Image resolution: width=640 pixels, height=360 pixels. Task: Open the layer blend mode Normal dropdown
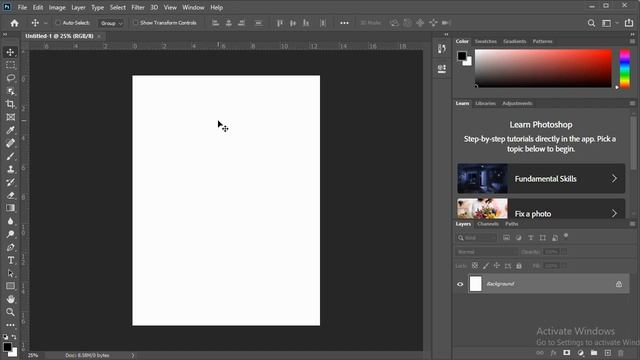486,252
